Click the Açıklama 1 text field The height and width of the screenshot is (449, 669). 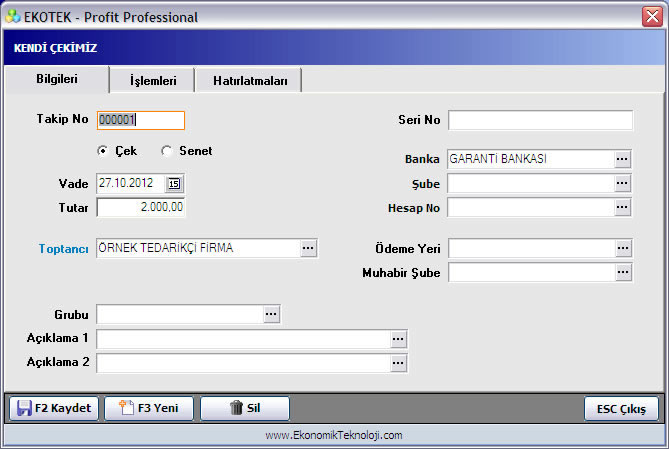click(243, 339)
